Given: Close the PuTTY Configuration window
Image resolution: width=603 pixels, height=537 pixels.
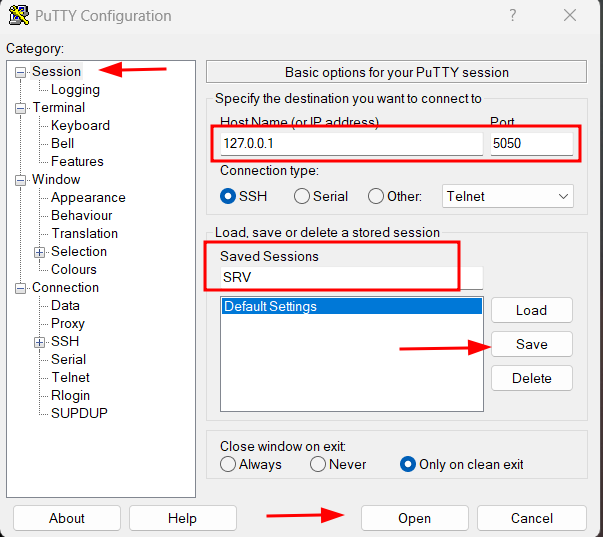Looking at the screenshot, I should tap(570, 16).
